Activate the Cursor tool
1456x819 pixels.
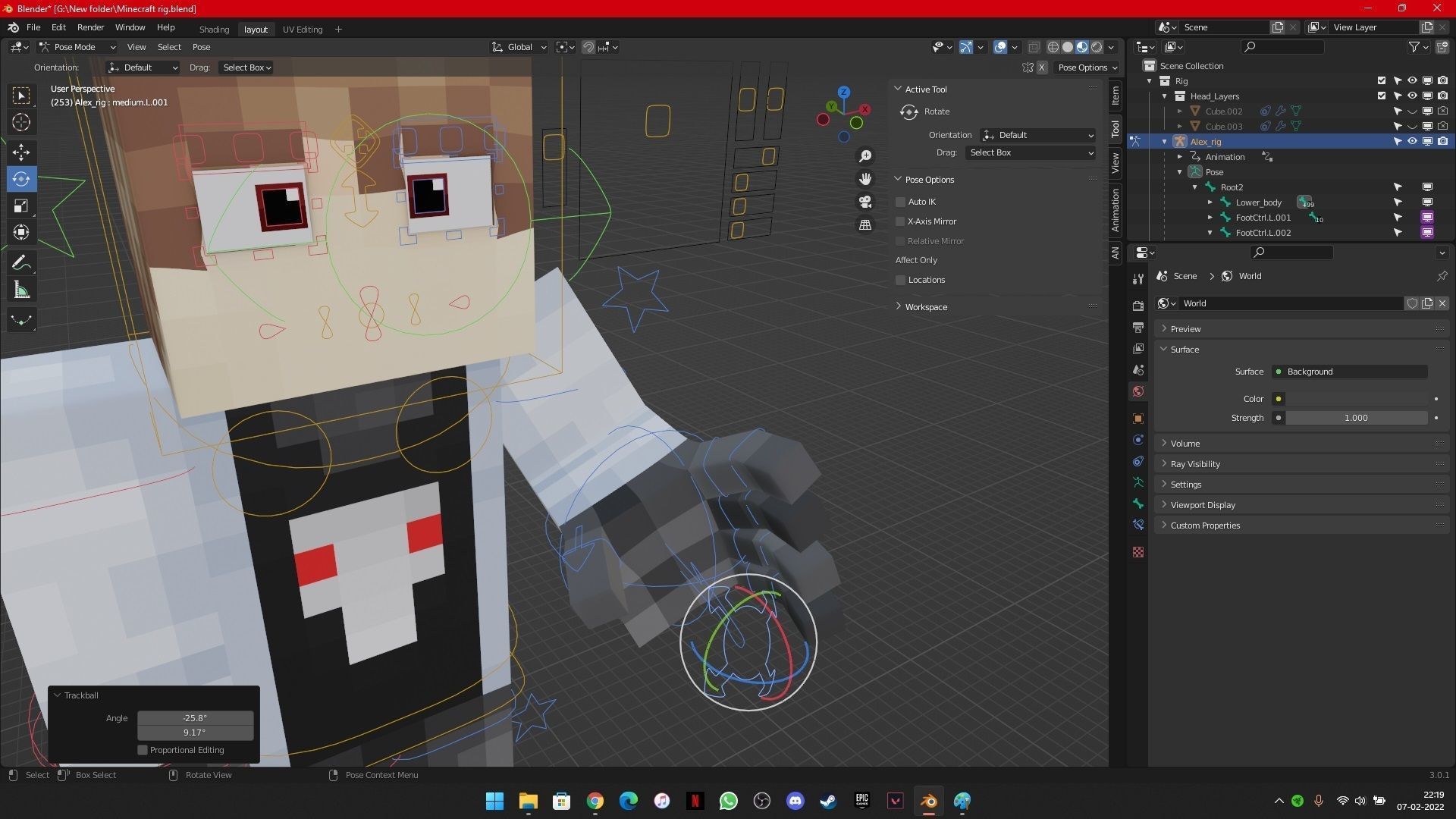point(21,122)
